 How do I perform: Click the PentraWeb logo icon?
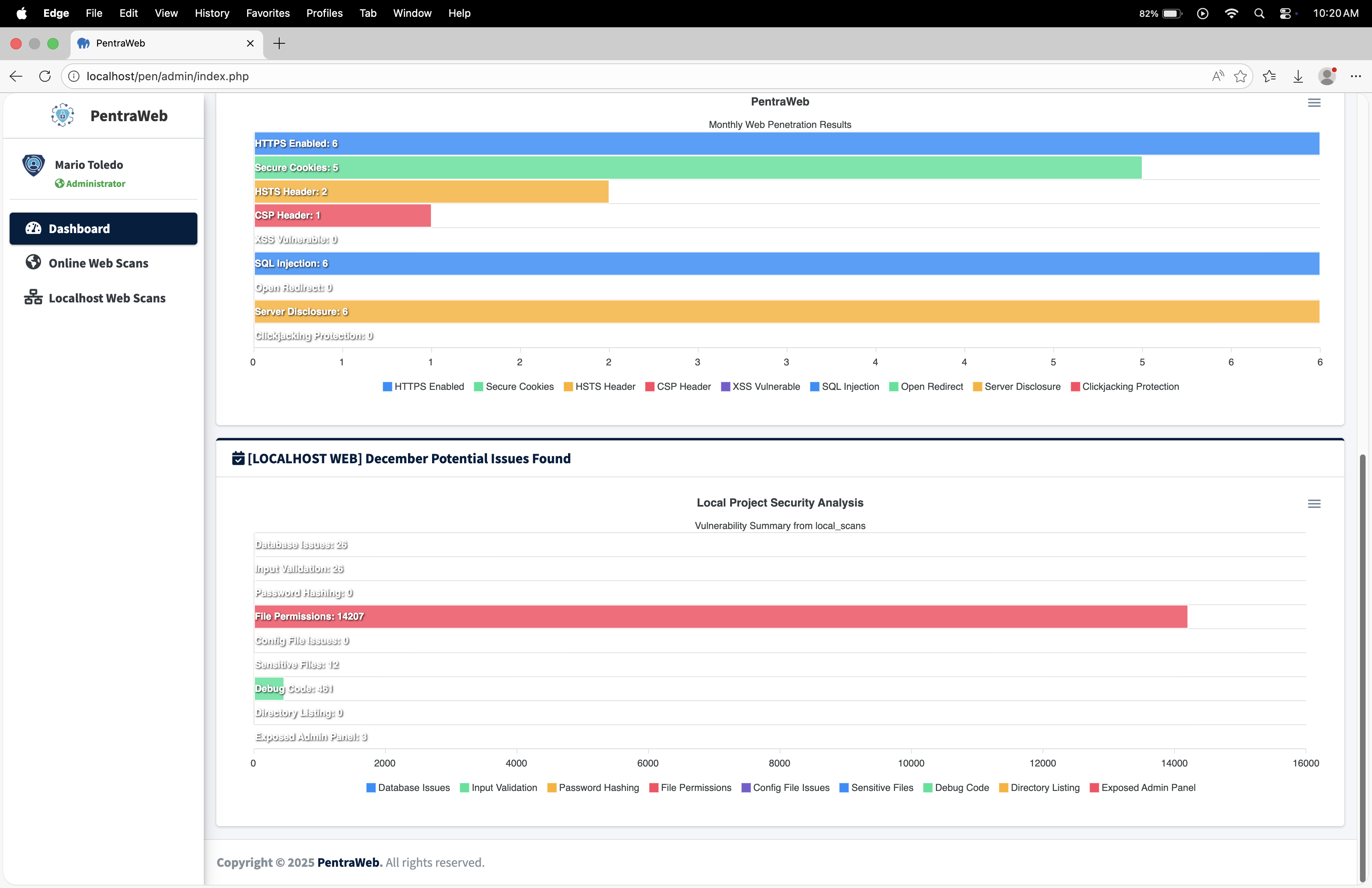(63, 115)
